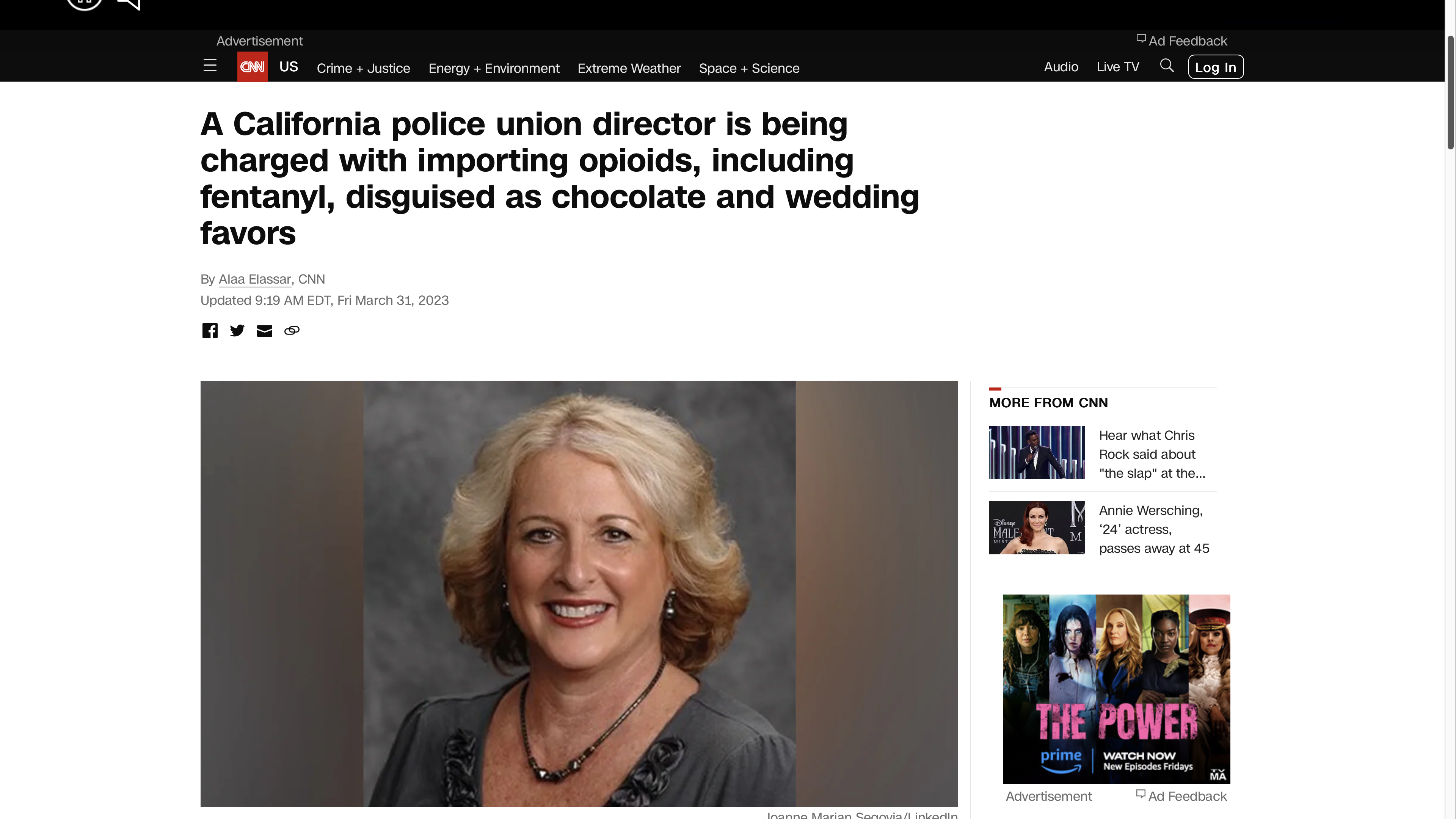Click top Ad Feedback speech bubble icon

coord(1141,39)
